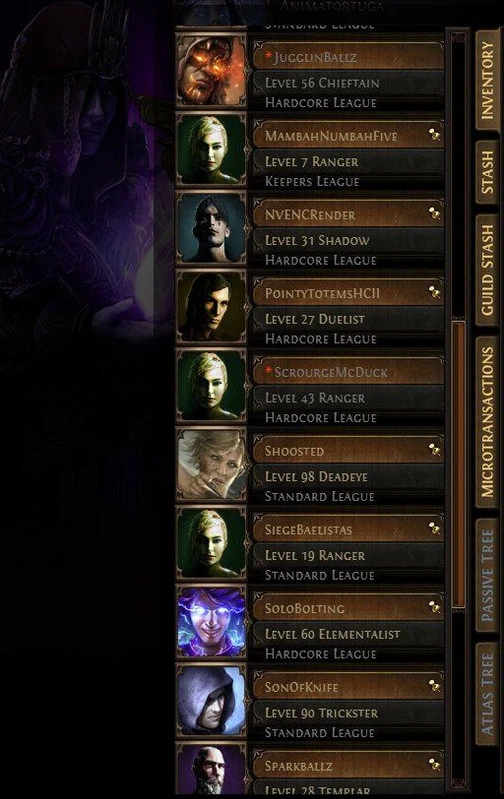Viewport: 504px width, 799px height.
Task: Switch to the Stash tab
Action: click(487, 172)
